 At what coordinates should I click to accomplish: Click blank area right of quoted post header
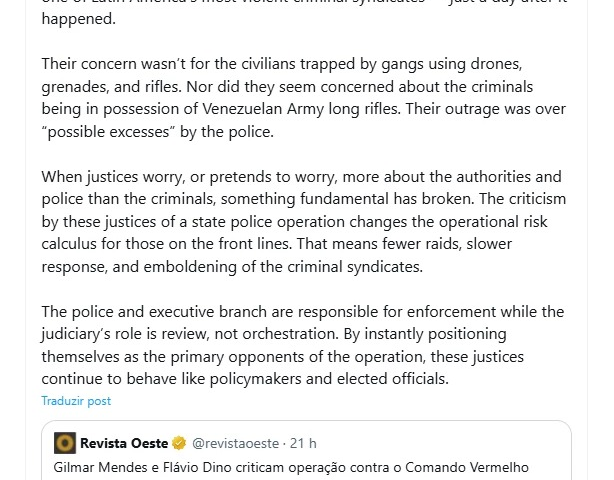[450, 443]
